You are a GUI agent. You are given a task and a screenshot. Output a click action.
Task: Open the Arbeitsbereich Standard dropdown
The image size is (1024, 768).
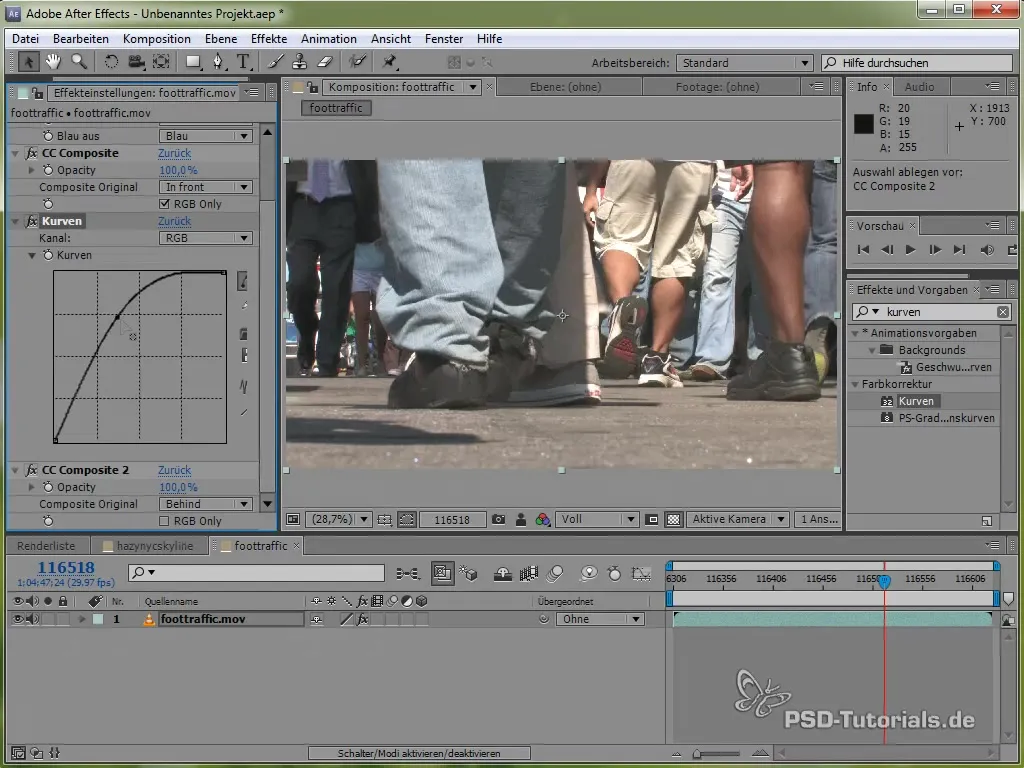(x=744, y=63)
